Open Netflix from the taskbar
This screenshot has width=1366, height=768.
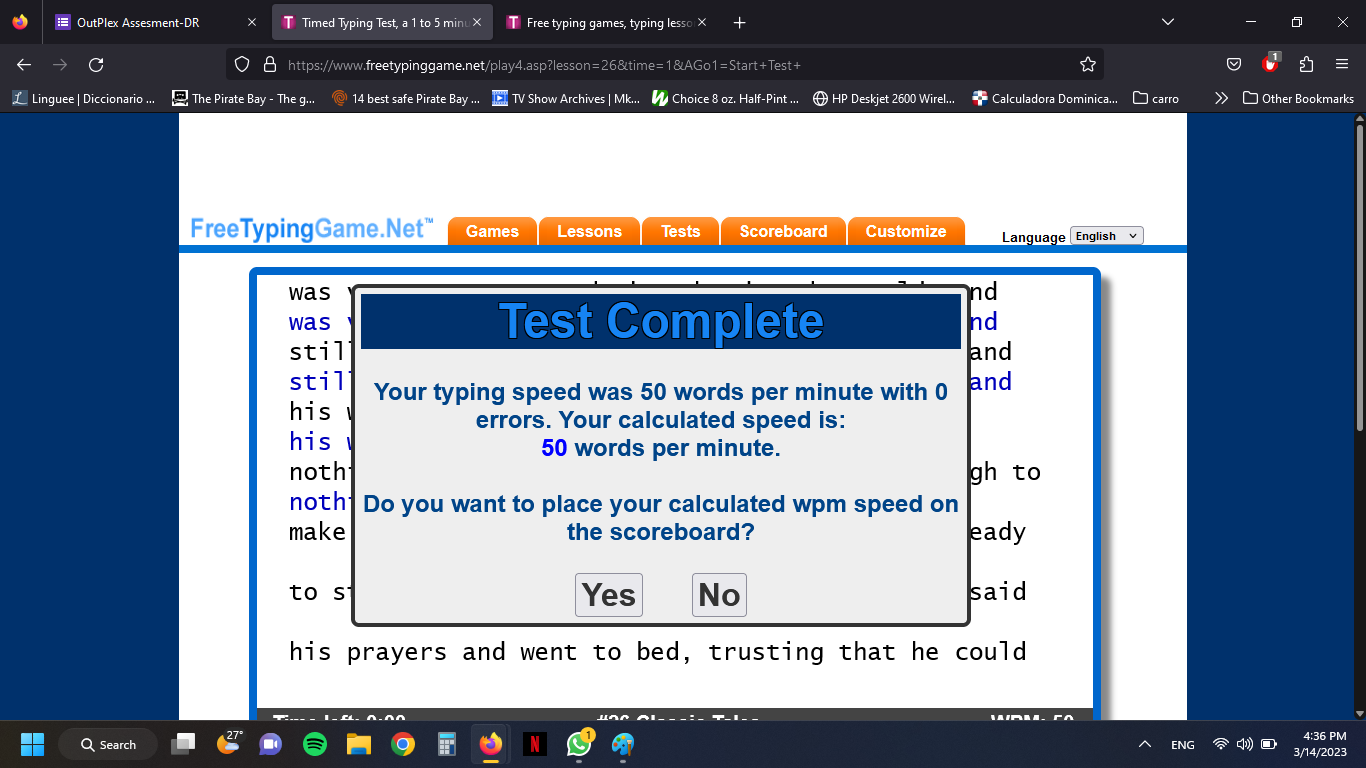click(535, 744)
